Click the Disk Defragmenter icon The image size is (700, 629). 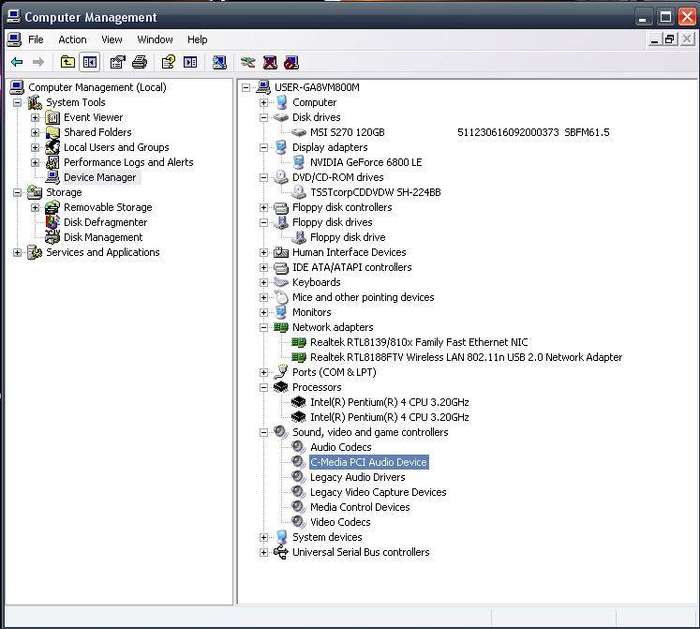click(x=53, y=222)
